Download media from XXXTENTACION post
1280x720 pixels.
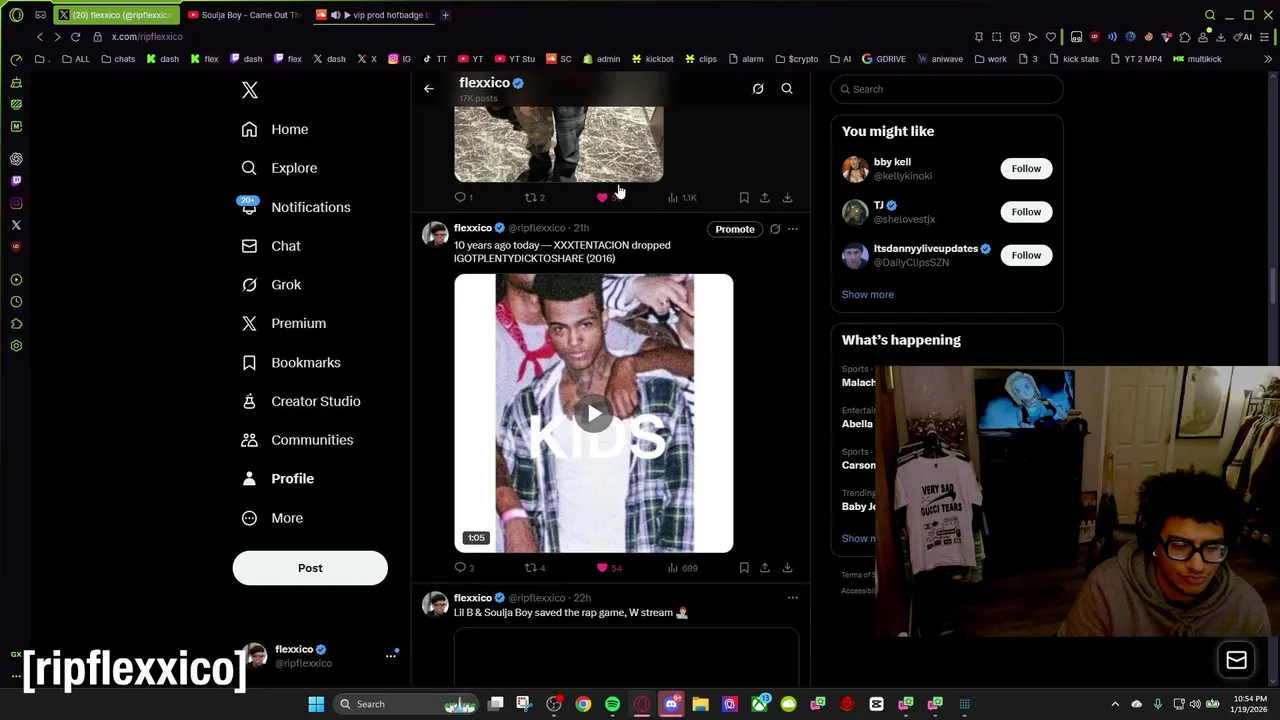tap(787, 568)
